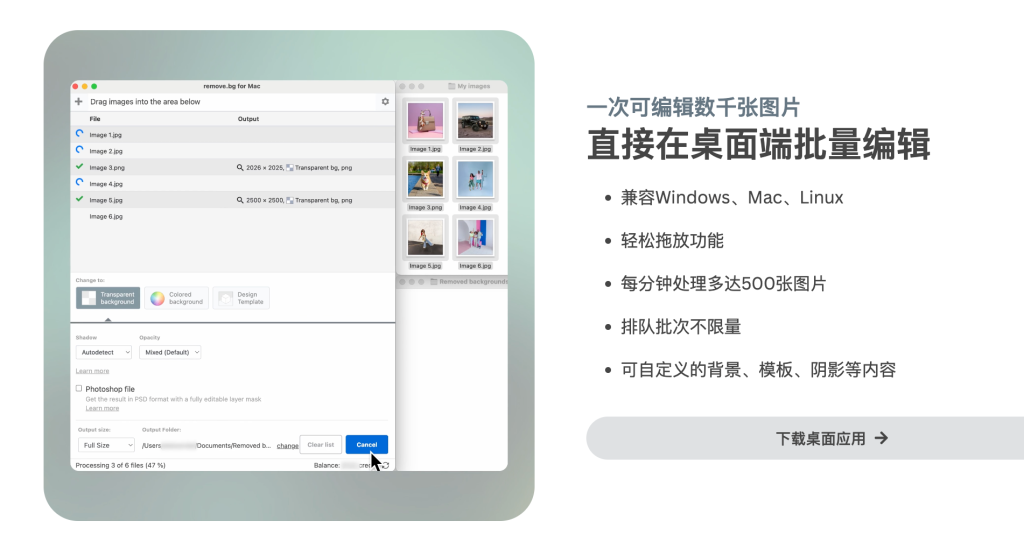Image resolution: width=1024 pixels, height=549 pixels.
Task: Select Design Template option
Action: [x=241, y=298]
